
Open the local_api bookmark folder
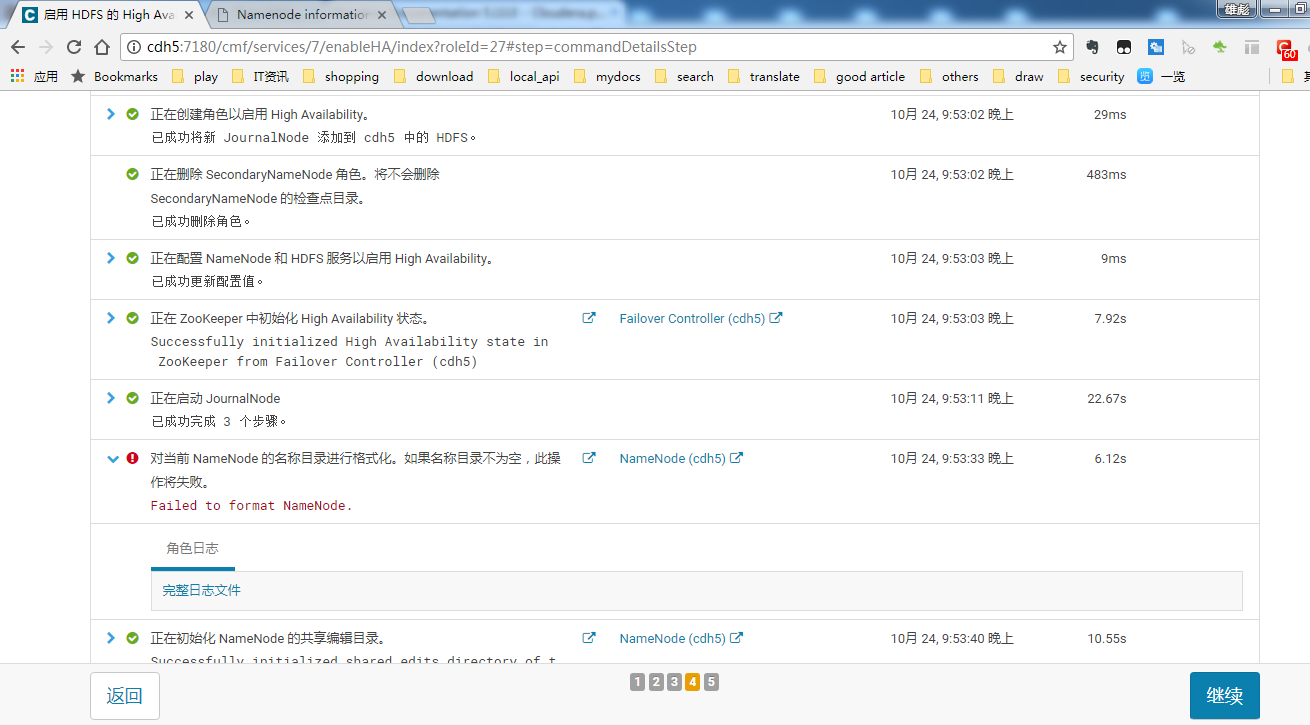(x=524, y=76)
